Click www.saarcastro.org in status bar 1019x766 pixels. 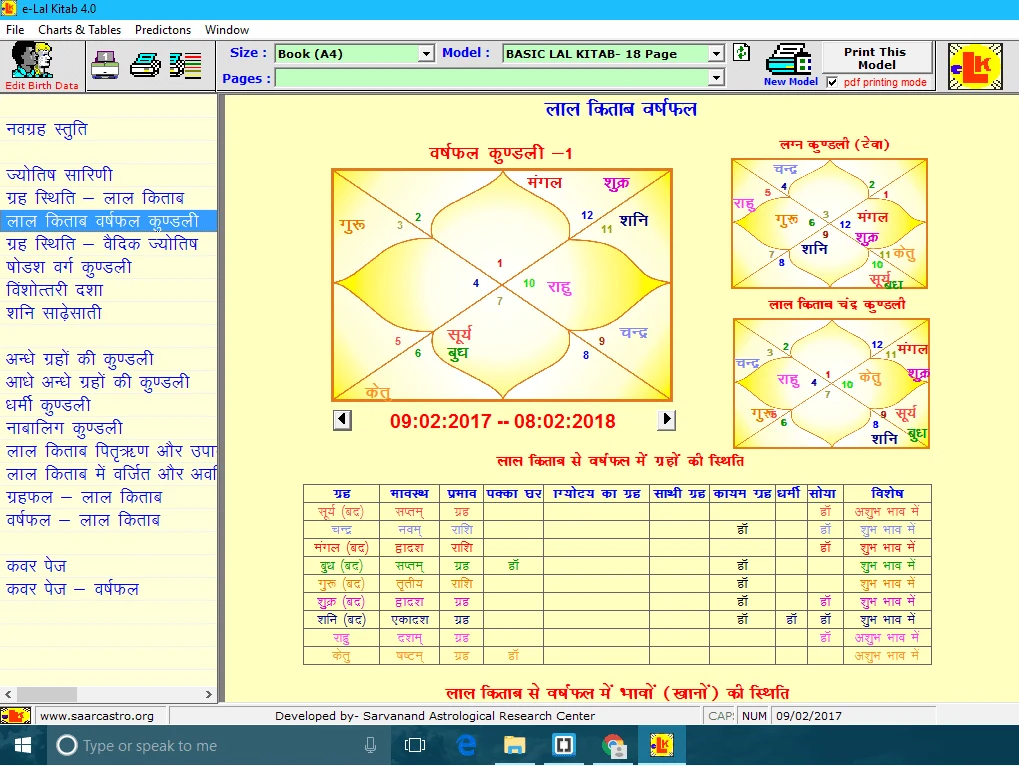(97, 716)
